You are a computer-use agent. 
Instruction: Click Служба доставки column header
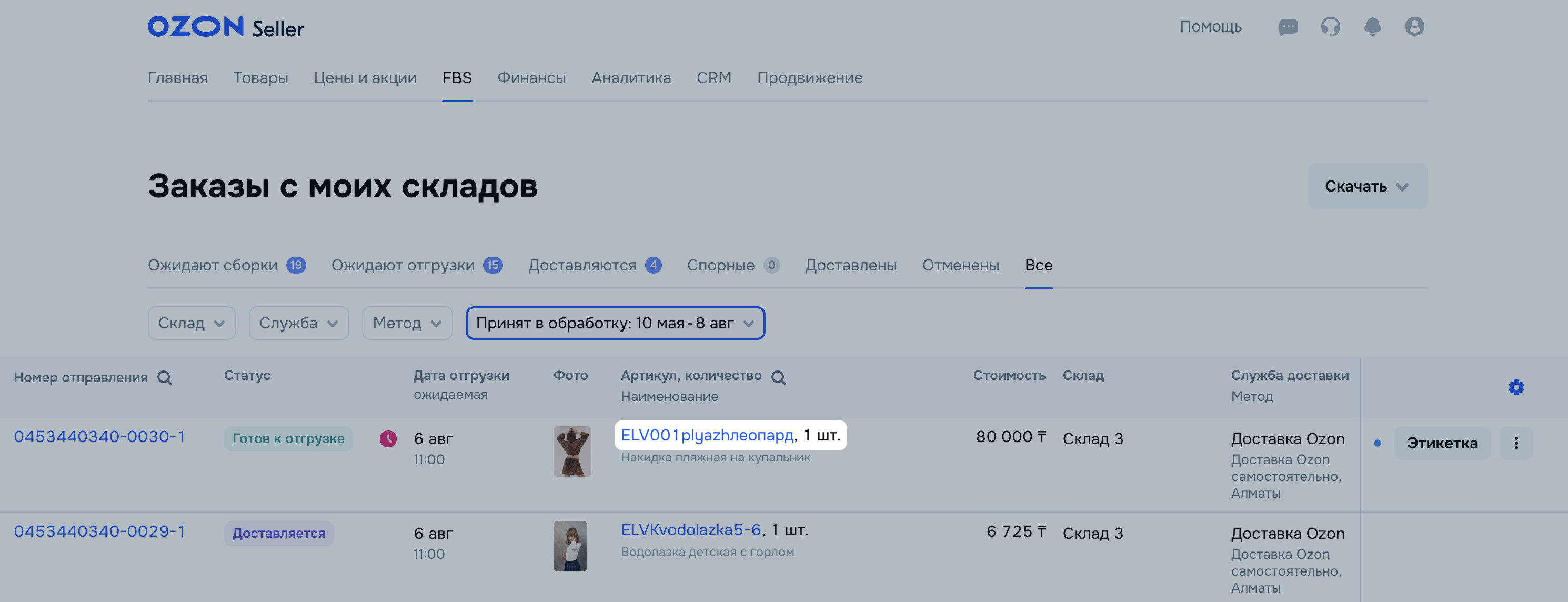pyautogui.click(x=1290, y=376)
